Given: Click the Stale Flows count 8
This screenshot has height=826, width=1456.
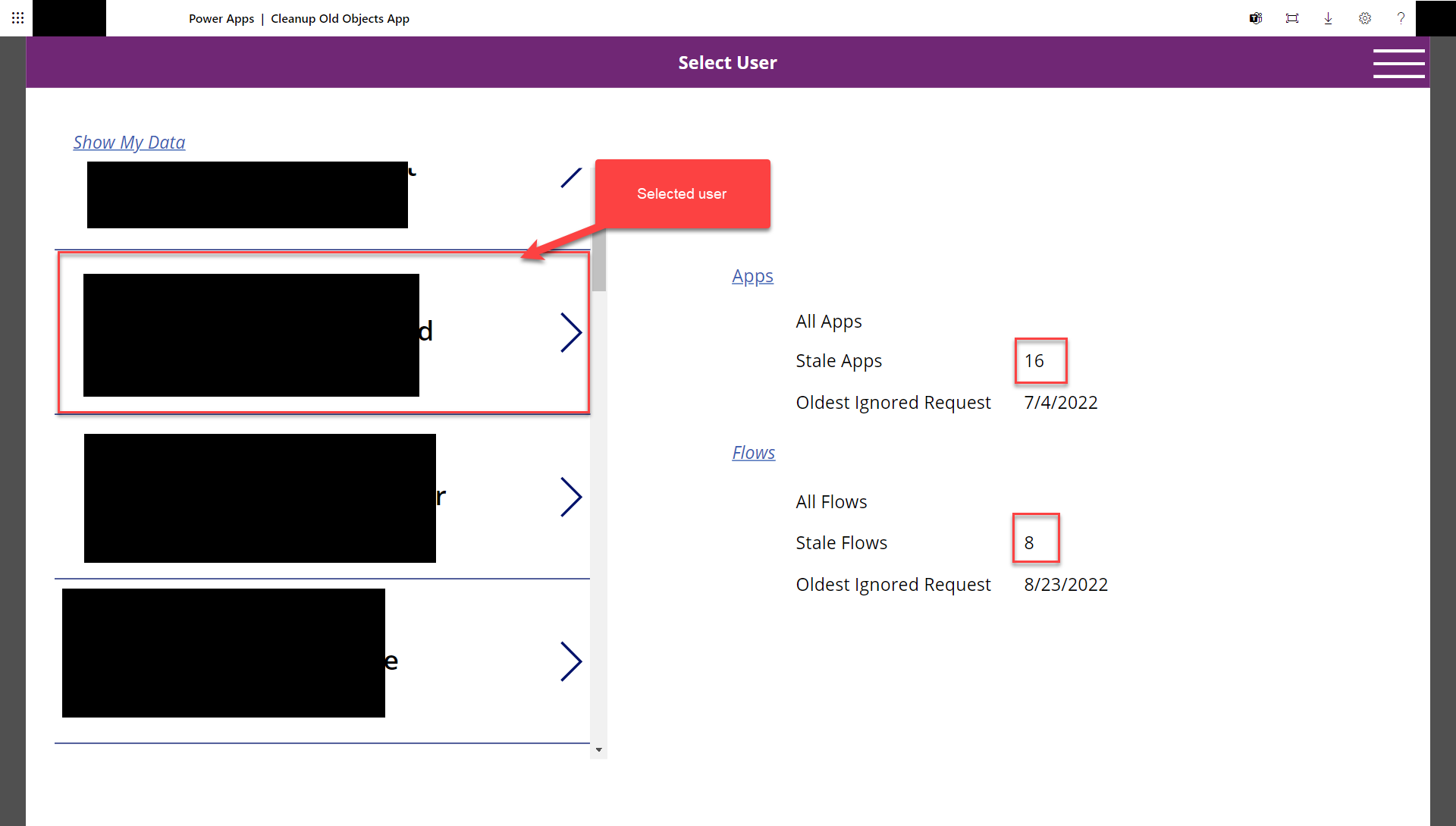Looking at the screenshot, I should (x=1029, y=543).
